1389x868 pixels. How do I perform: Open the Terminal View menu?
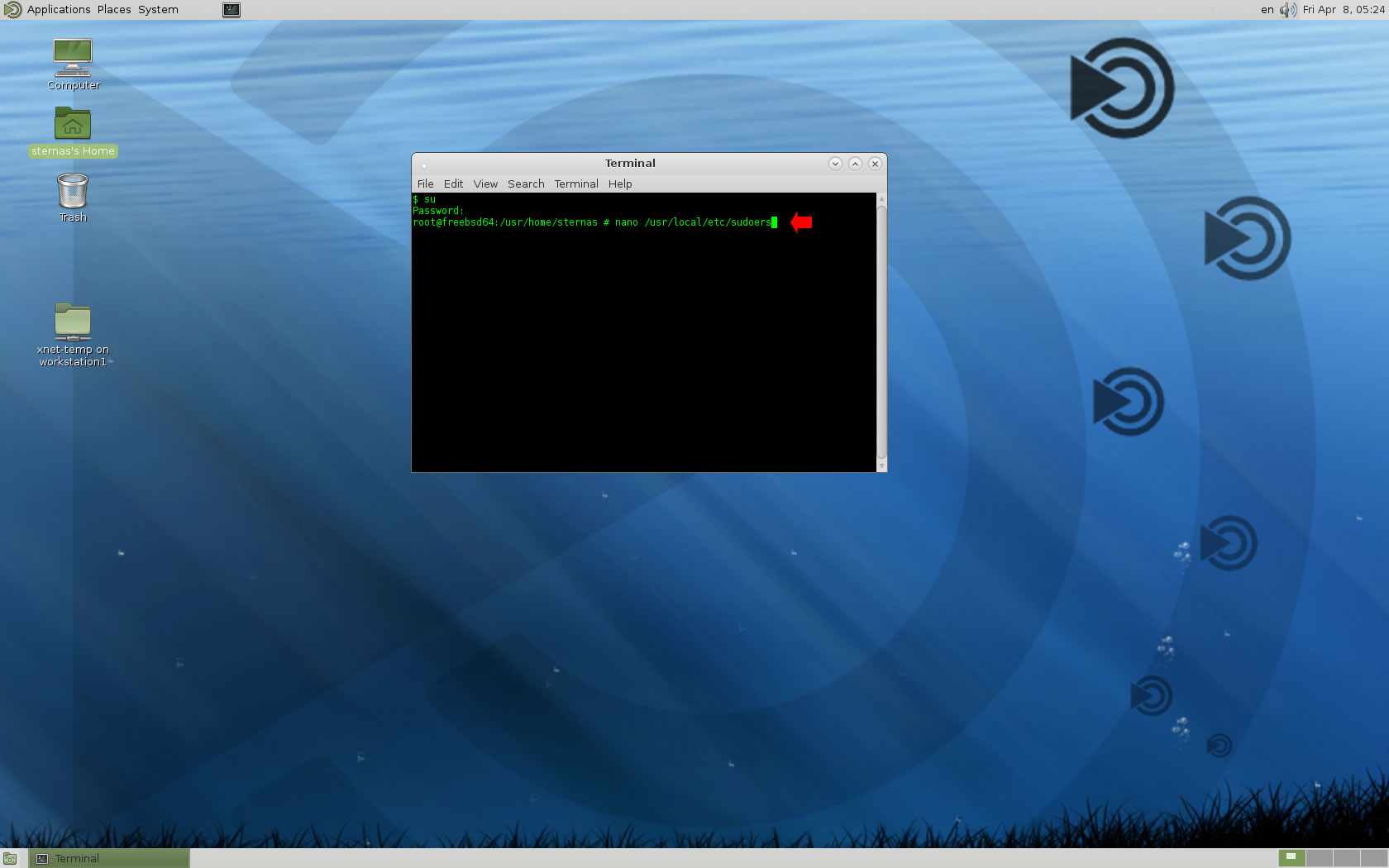485,184
